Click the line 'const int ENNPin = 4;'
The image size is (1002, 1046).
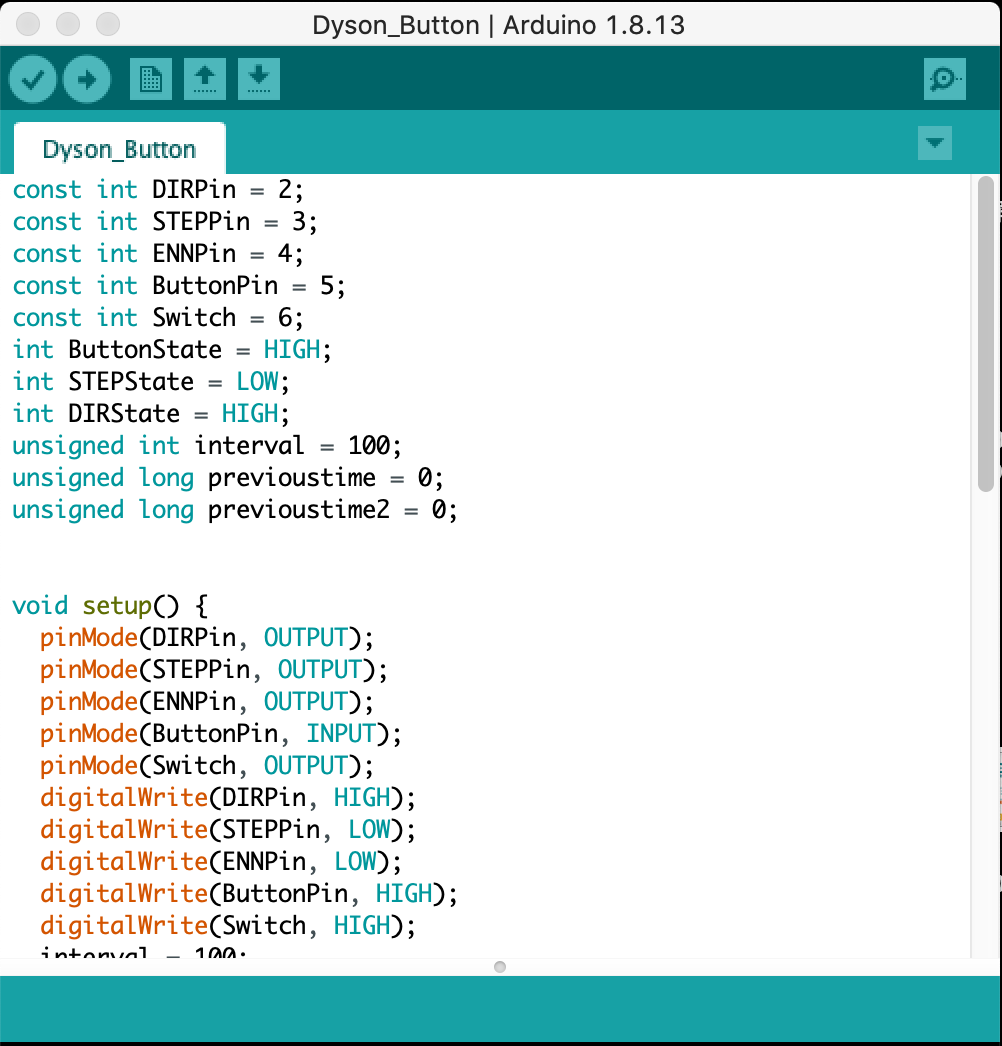coord(158,253)
